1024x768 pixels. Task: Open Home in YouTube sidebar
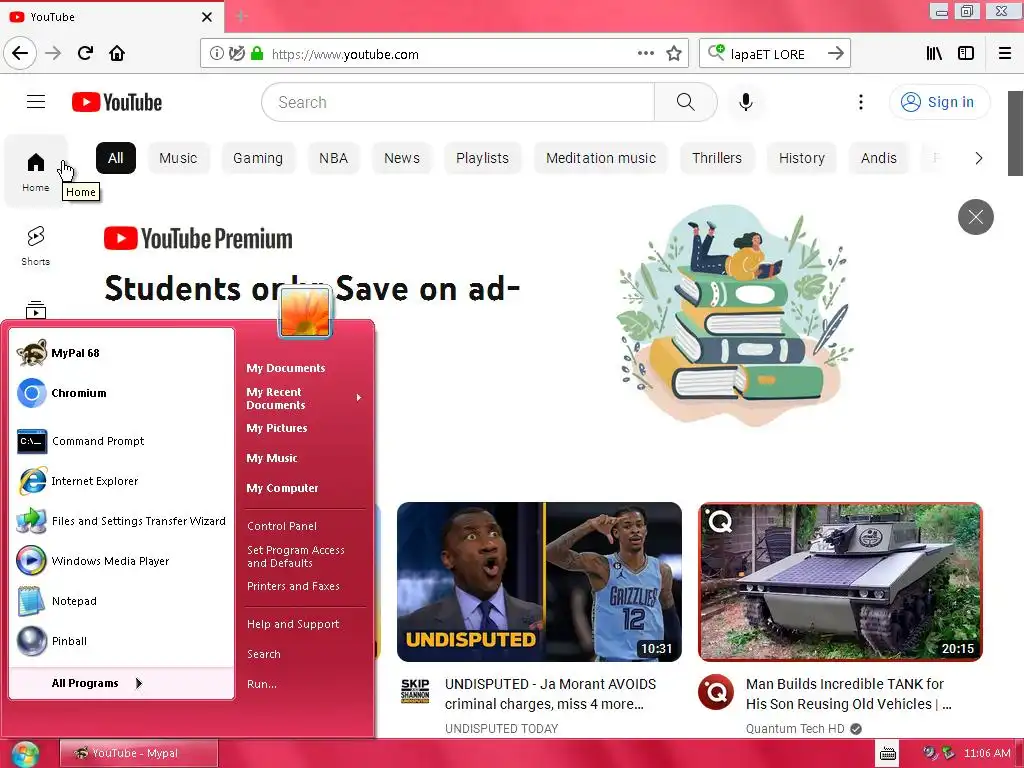point(36,171)
